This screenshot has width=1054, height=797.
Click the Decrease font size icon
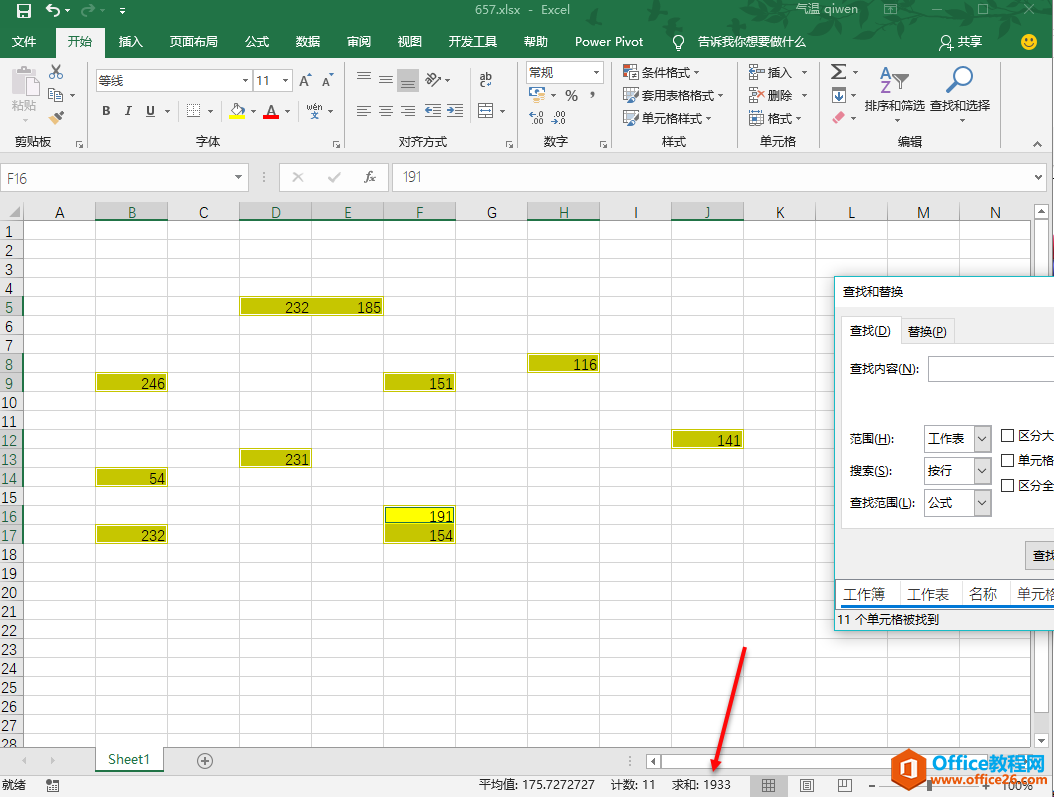pos(327,81)
